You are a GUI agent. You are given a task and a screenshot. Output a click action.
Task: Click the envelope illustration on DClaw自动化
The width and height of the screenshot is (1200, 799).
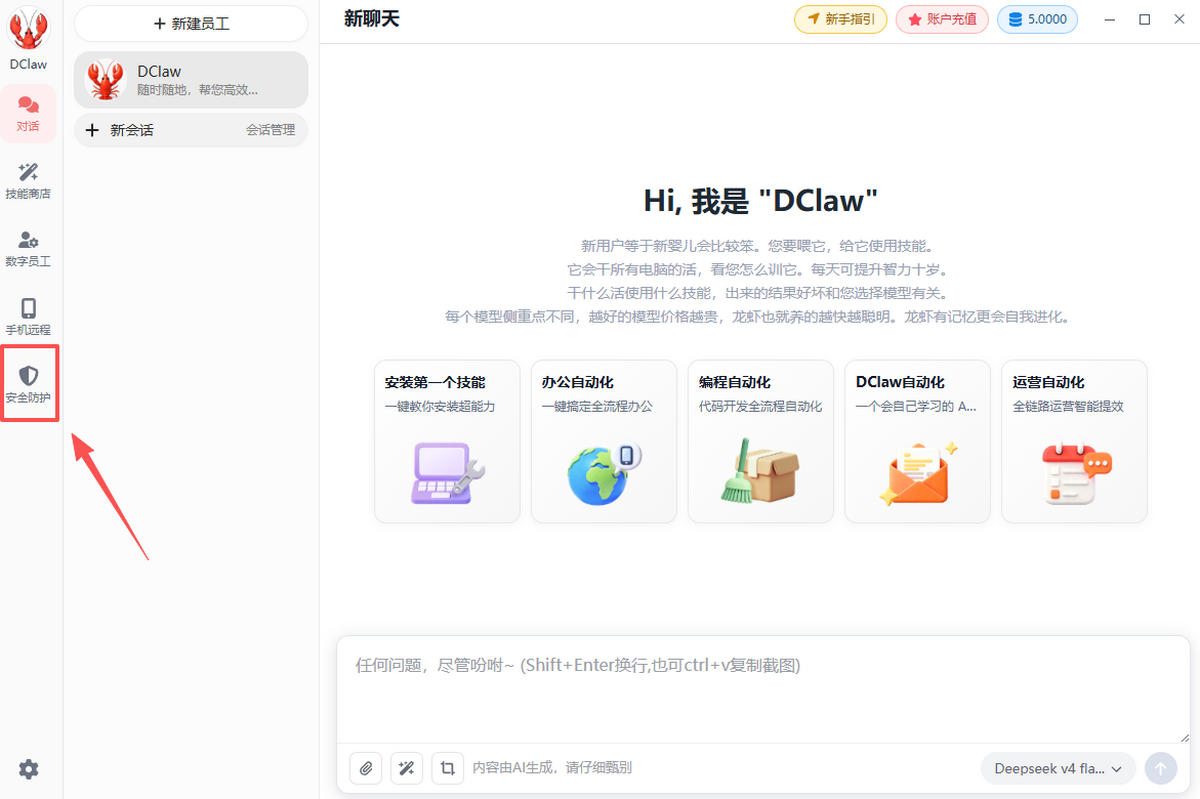918,472
